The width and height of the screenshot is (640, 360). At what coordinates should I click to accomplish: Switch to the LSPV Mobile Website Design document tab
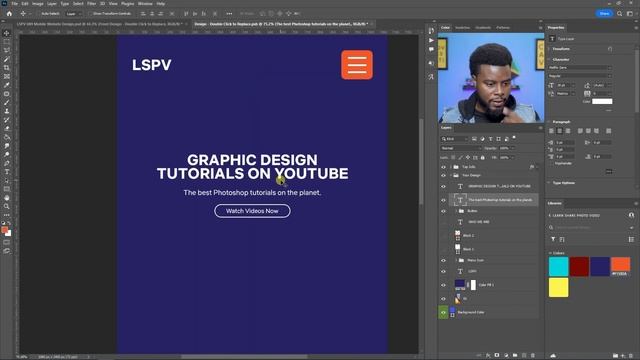[99, 24]
